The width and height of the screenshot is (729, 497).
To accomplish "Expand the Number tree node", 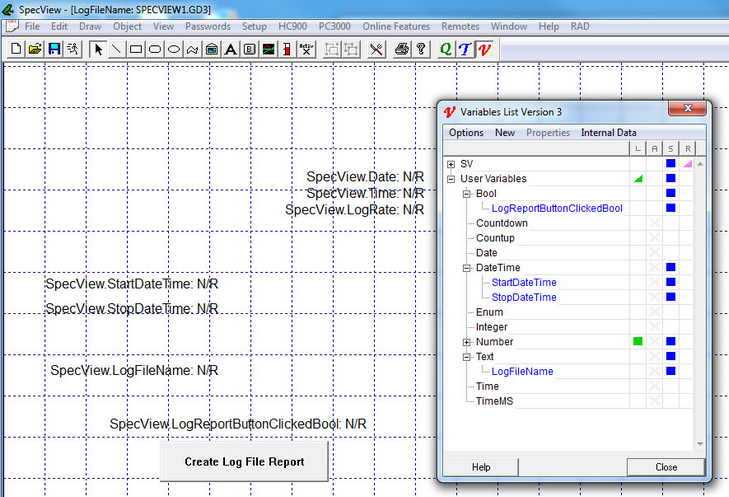I will coord(467,342).
